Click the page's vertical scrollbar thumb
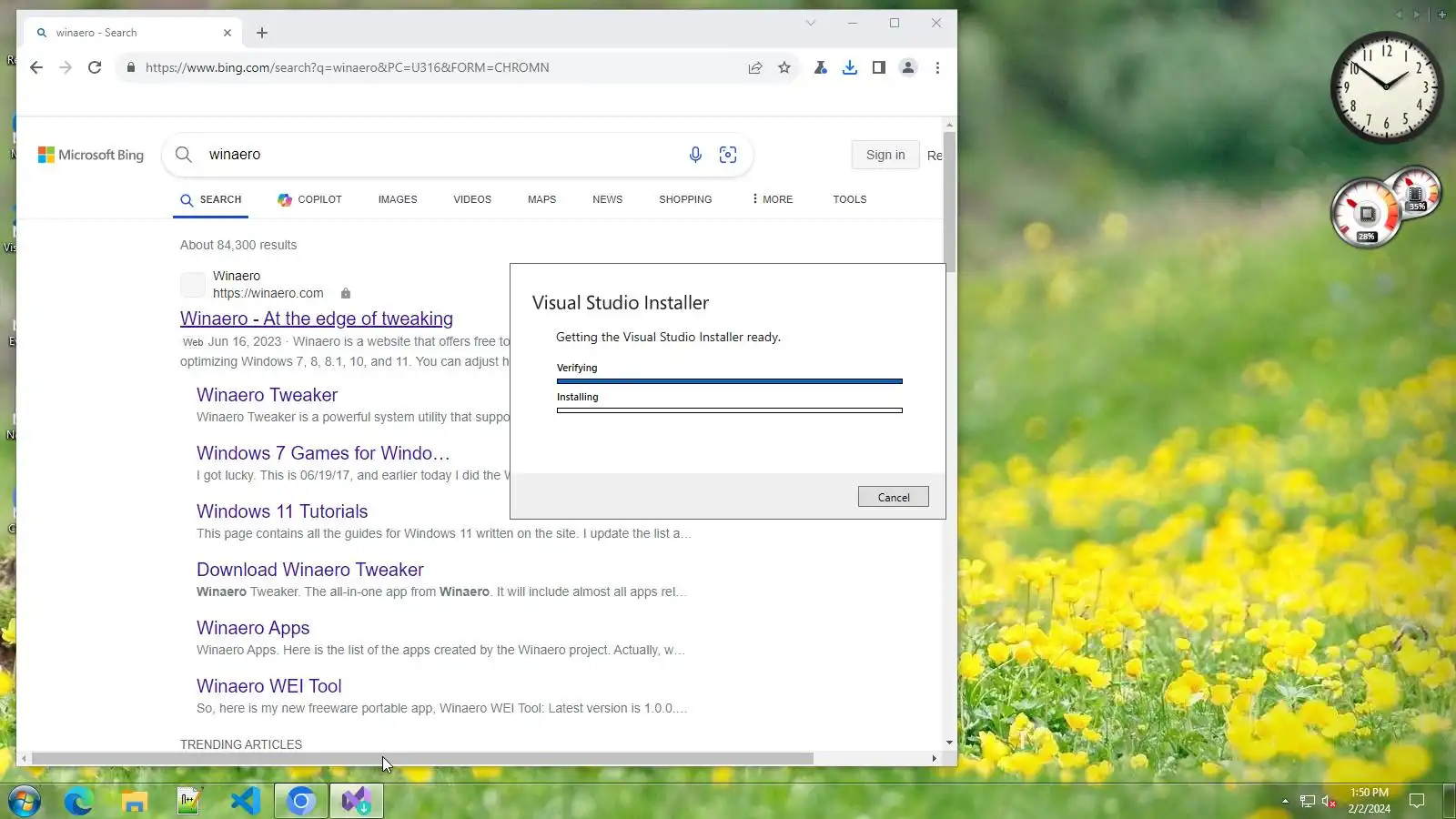Image resolution: width=1456 pixels, height=819 pixels. click(x=949, y=202)
